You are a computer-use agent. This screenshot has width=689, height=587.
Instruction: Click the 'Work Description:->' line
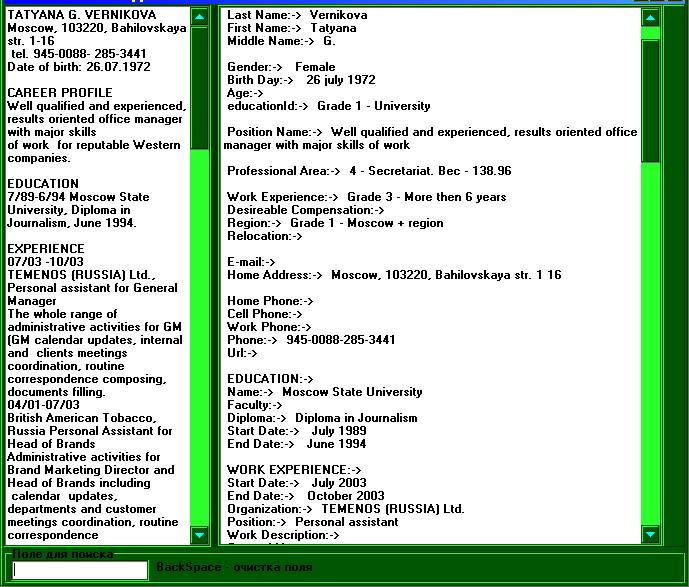tap(283, 535)
